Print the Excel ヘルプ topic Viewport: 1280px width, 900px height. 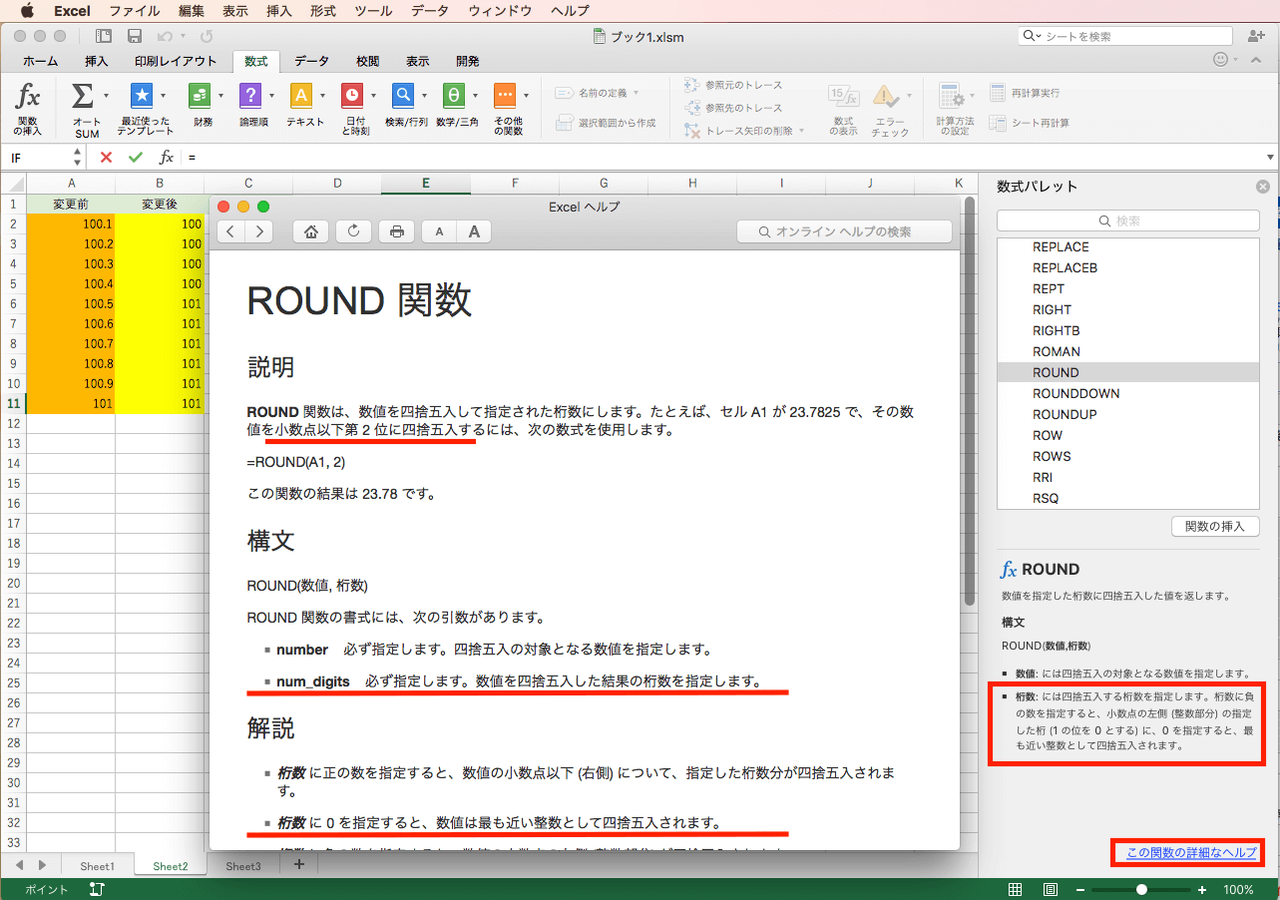pyautogui.click(x=397, y=232)
